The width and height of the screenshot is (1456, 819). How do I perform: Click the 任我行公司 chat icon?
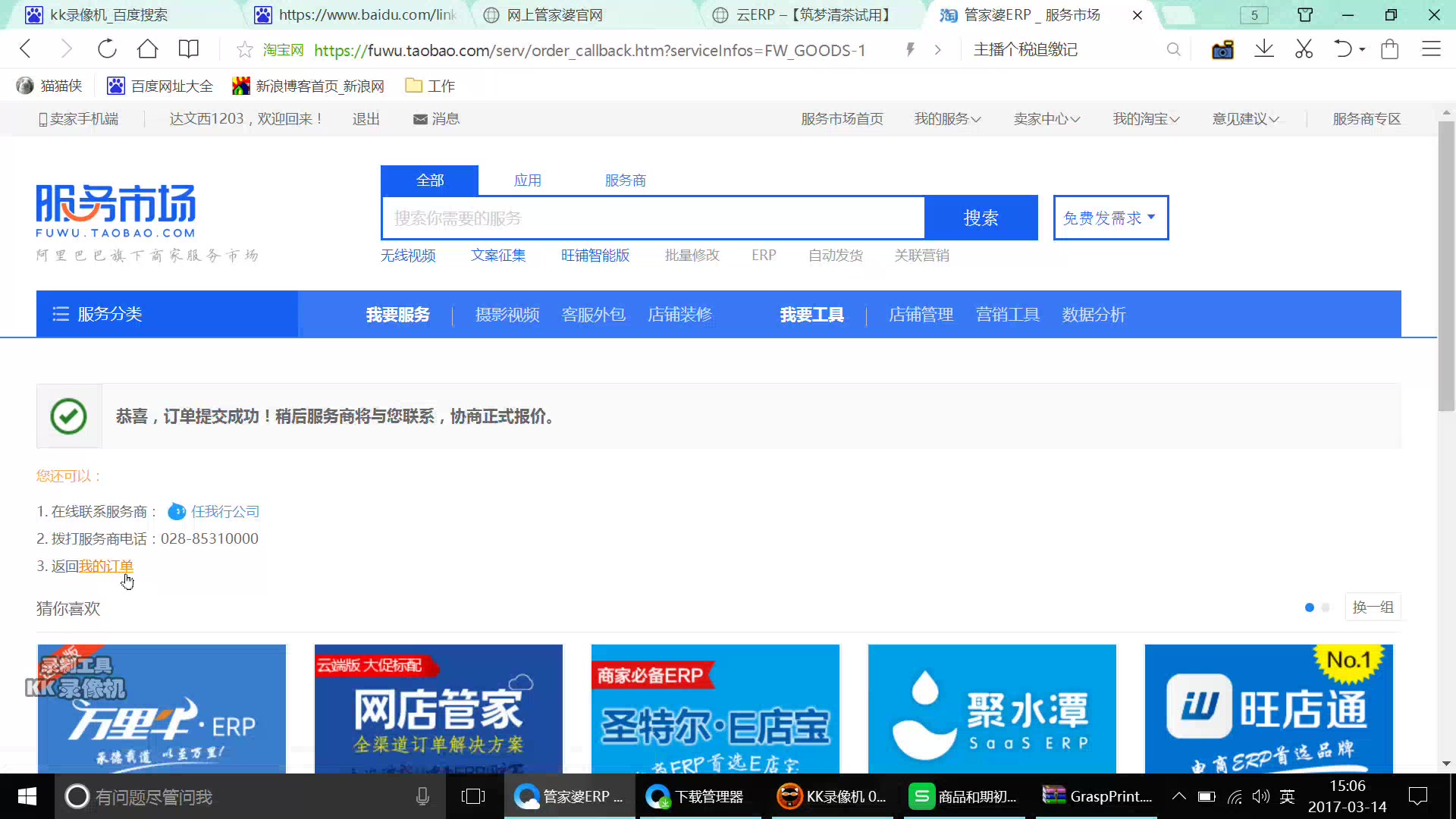[x=177, y=512]
